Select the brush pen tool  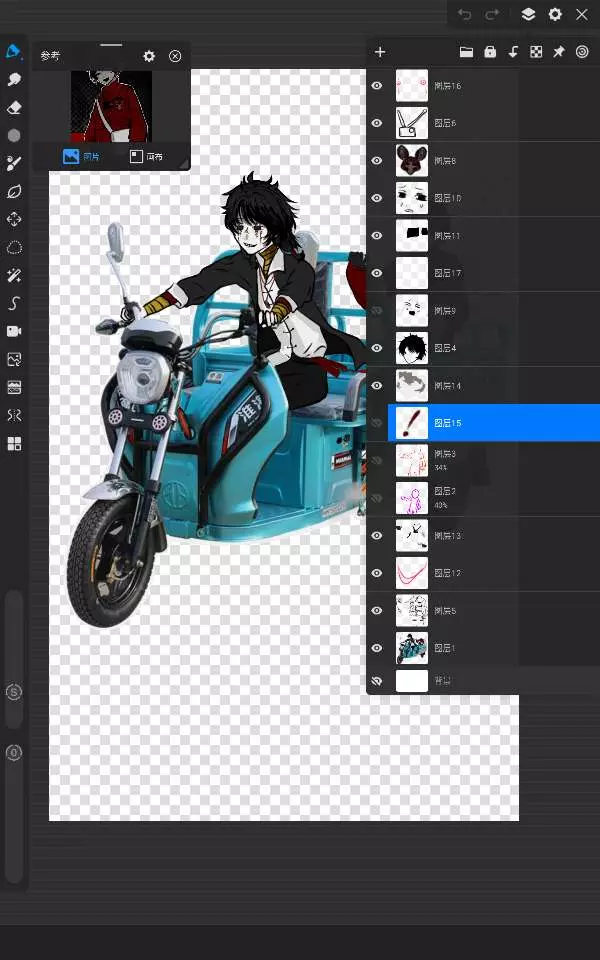coord(13,51)
